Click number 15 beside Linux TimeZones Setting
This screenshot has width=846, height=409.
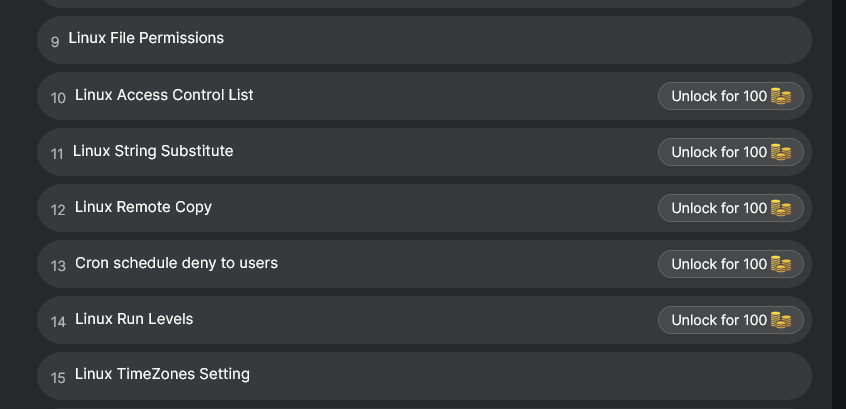point(58,378)
